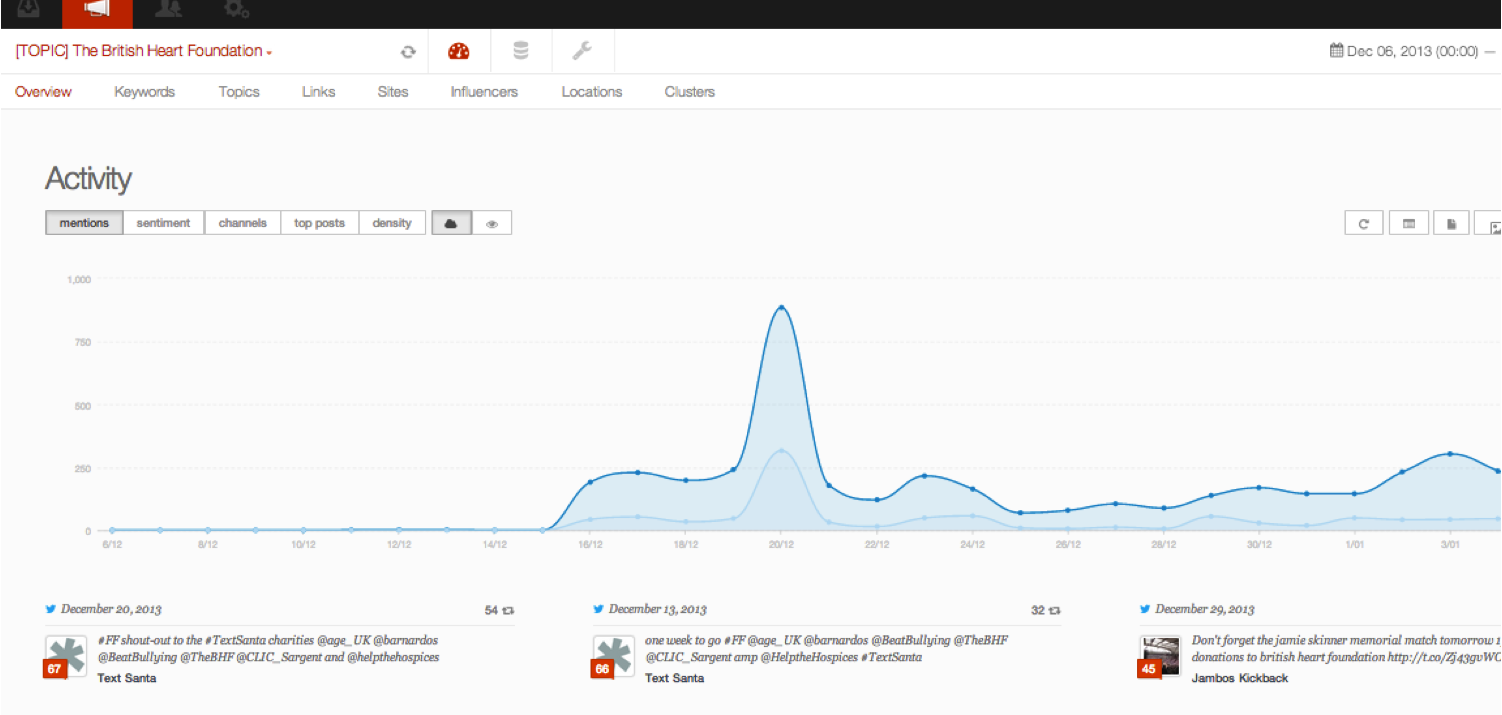Switch chart to sentiment view
The height and width of the screenshot is (715, 1502).
point(163,223)
